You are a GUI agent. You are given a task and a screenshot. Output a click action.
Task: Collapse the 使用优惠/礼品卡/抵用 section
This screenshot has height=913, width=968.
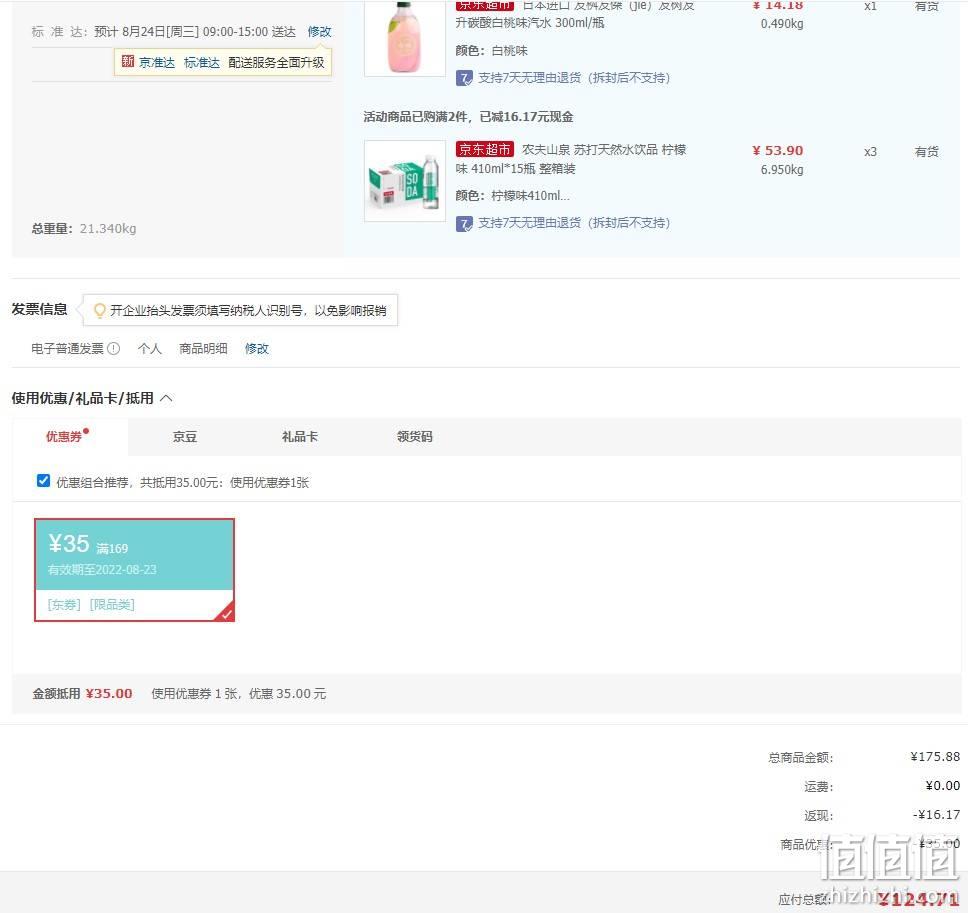(x=166, y=399)
